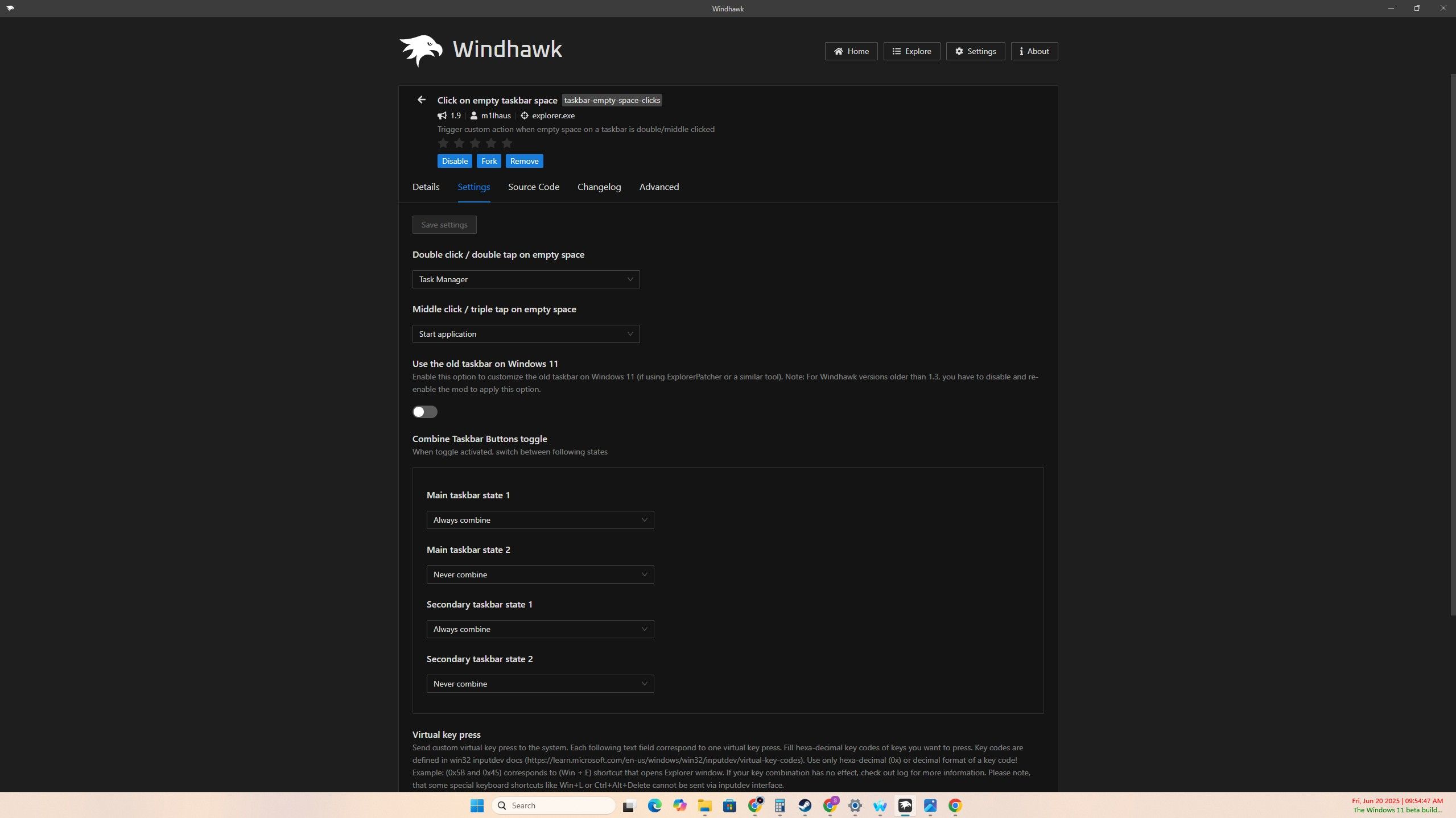Click the Save settings button
The height and width of the screenshot is (818, 1456).
click(444, 225)
